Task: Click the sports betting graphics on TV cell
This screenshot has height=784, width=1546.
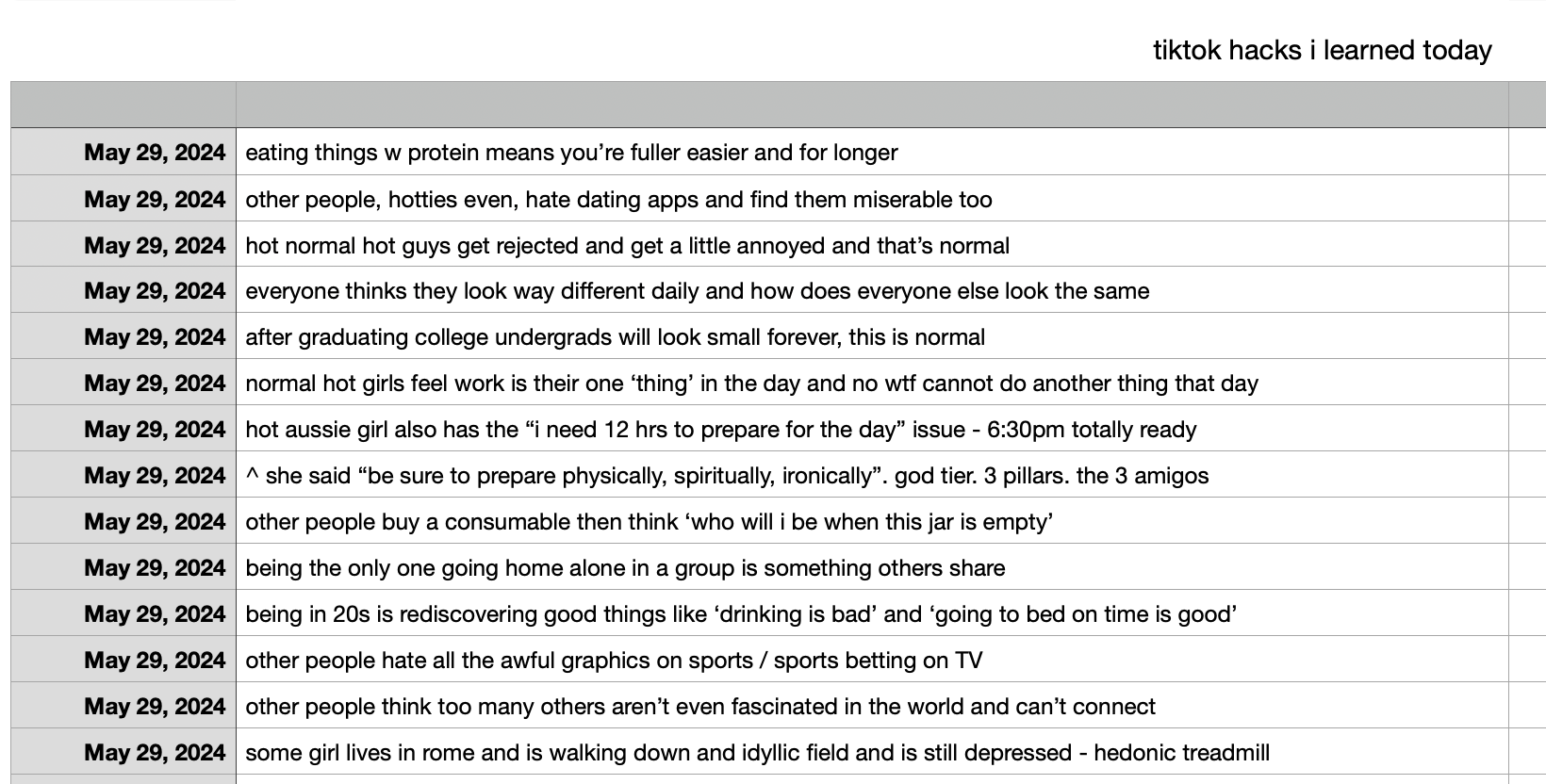Action: (872, 660)
